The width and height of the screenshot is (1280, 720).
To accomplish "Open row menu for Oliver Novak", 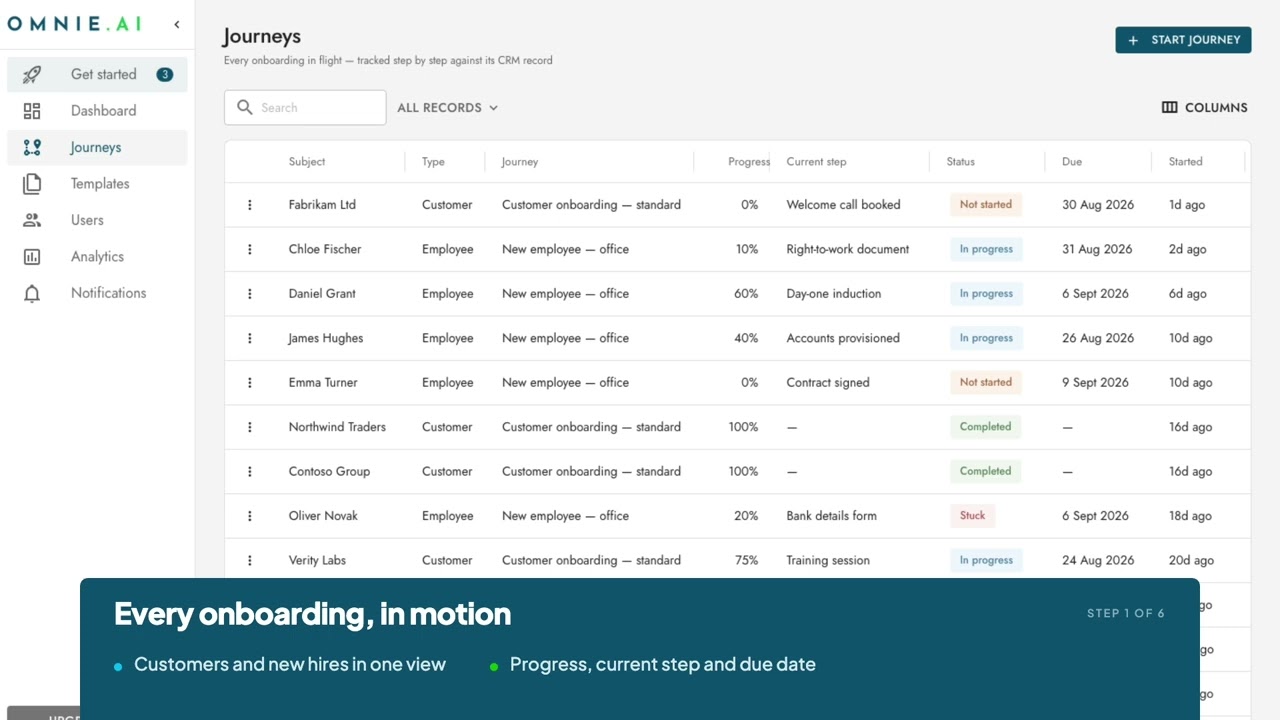I will coord(250,516).
